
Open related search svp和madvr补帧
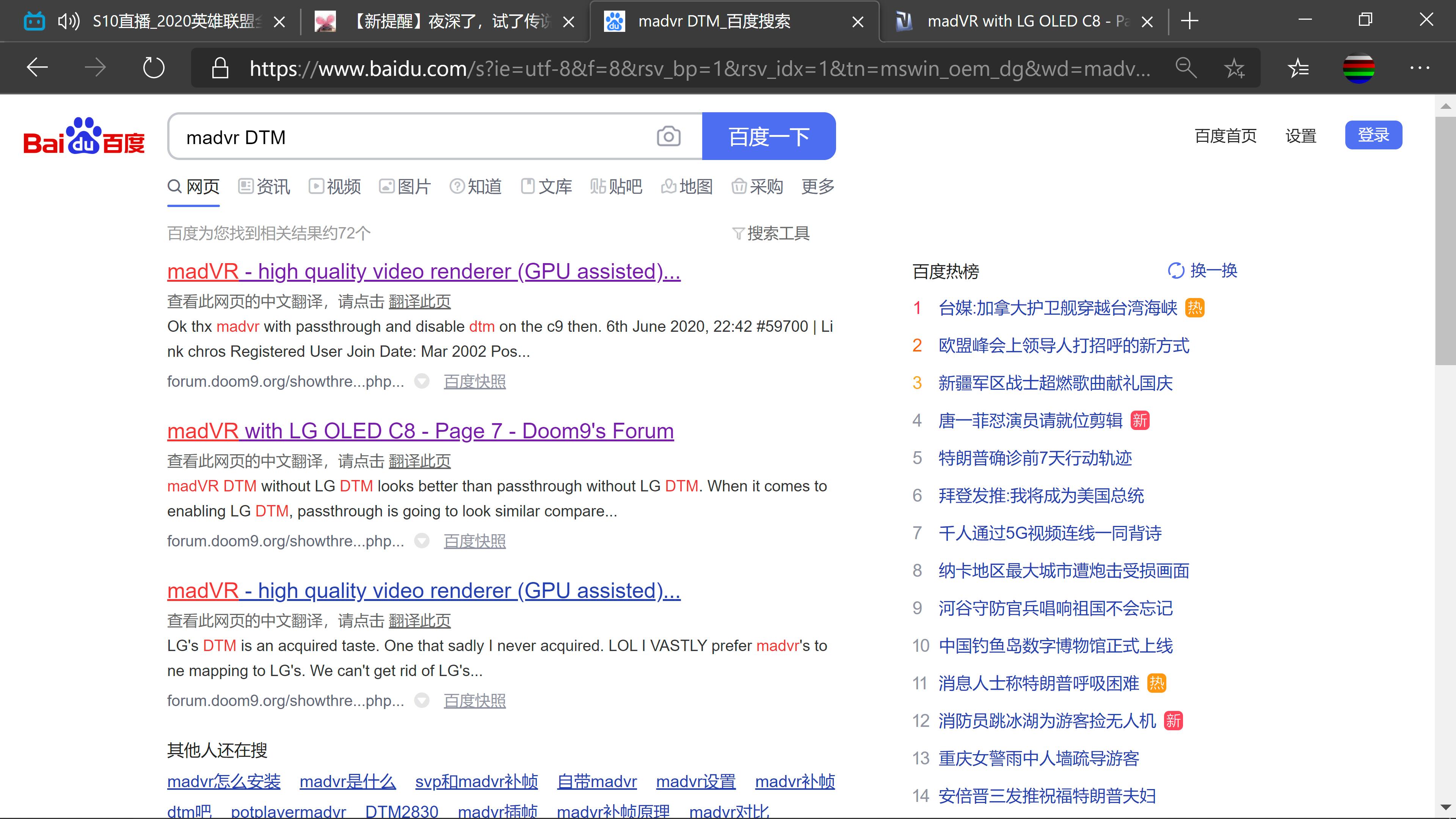click(x=477, y=782)
